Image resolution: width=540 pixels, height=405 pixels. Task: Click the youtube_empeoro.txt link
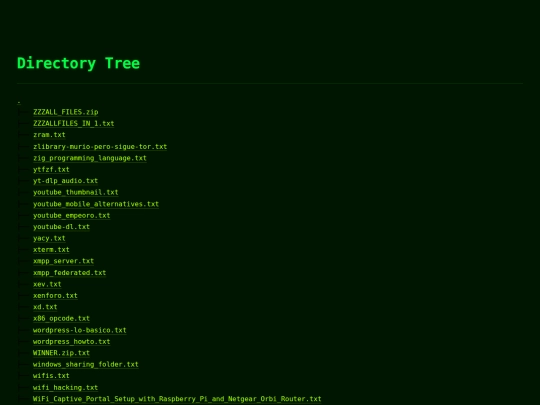click(72, 215)
